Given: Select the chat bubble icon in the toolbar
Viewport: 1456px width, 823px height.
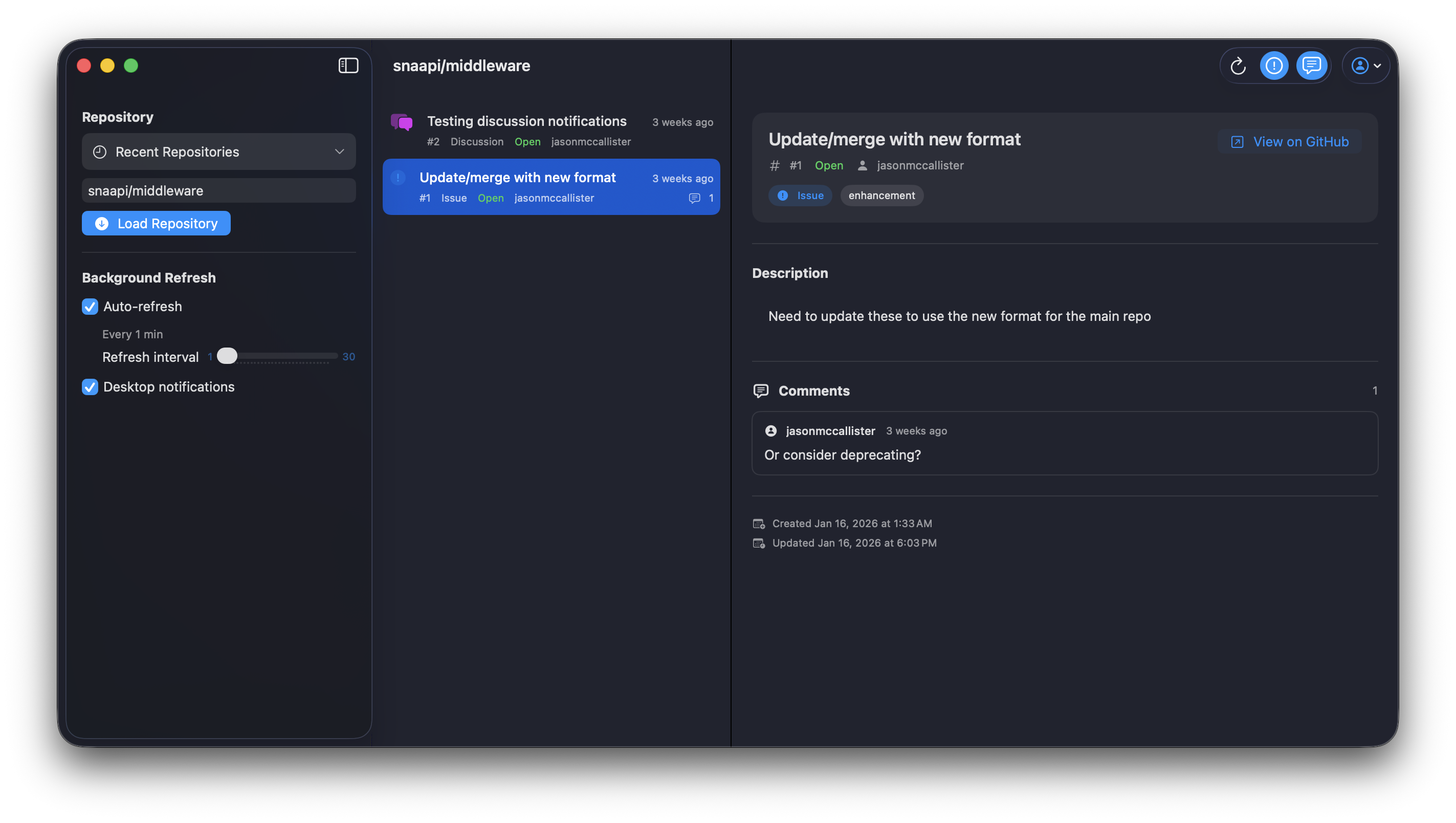Looking at the screenshot, I should (1312, 65).
